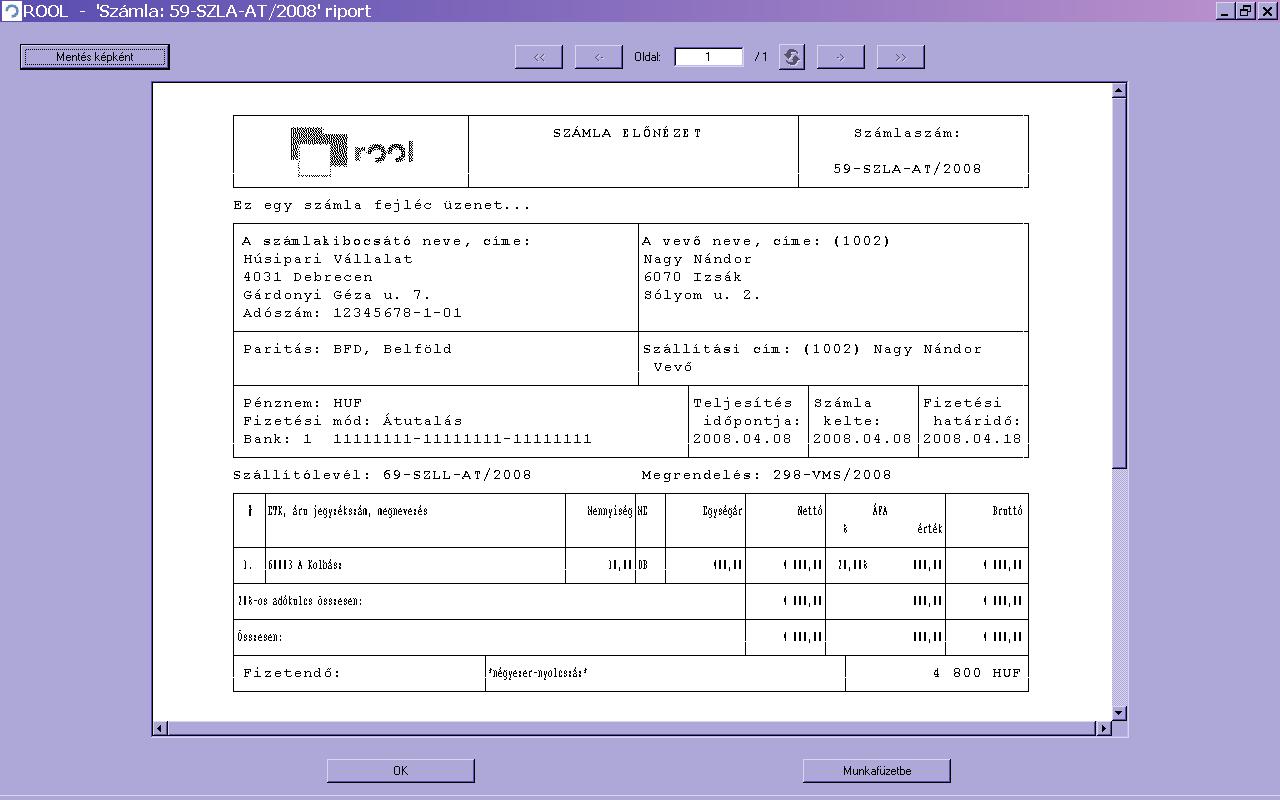Click the vertical scrollbar down arrow
Viewport: 1280px width, 800px height.
click(1119, 713)
